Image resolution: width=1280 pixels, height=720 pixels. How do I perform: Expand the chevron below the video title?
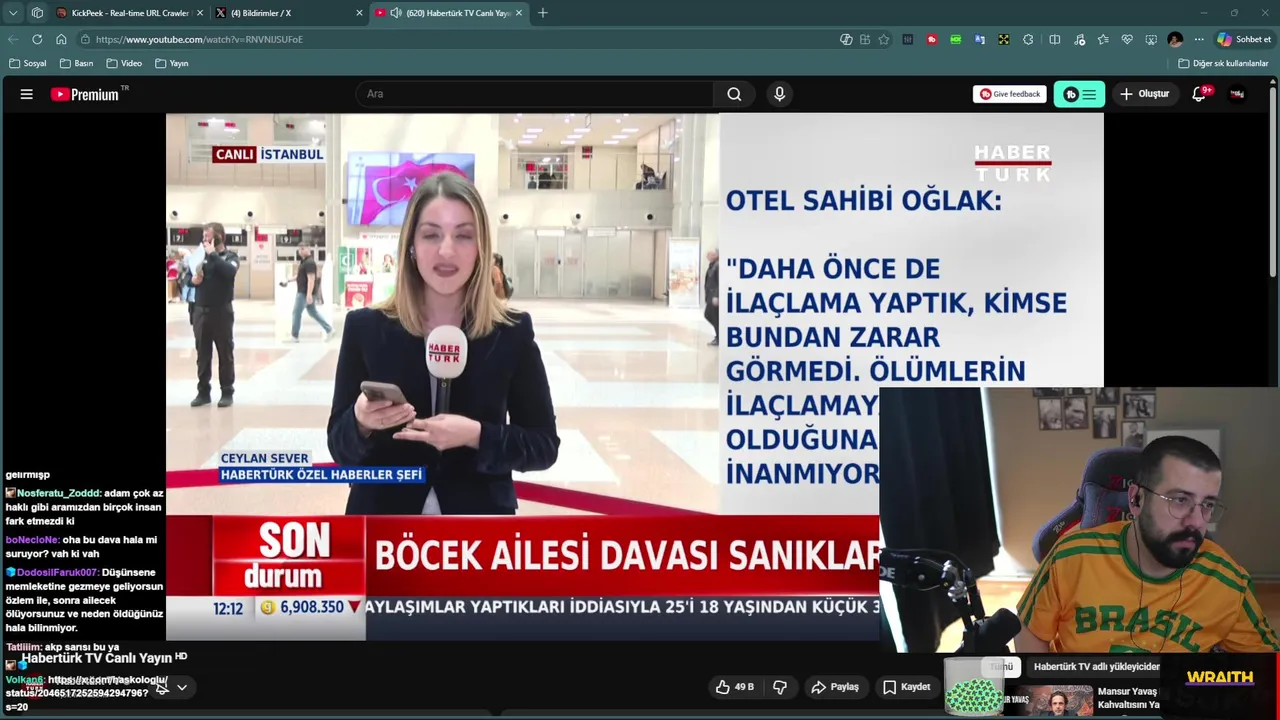pos(182,687)
